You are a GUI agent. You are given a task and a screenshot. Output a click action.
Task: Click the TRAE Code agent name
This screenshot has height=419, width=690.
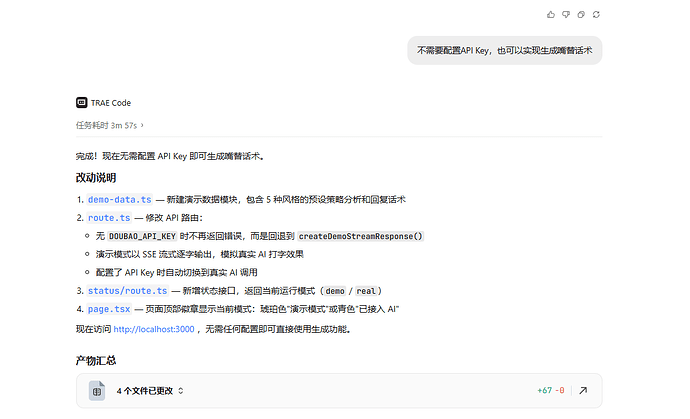pyautogui.click(x=111, y=103)
